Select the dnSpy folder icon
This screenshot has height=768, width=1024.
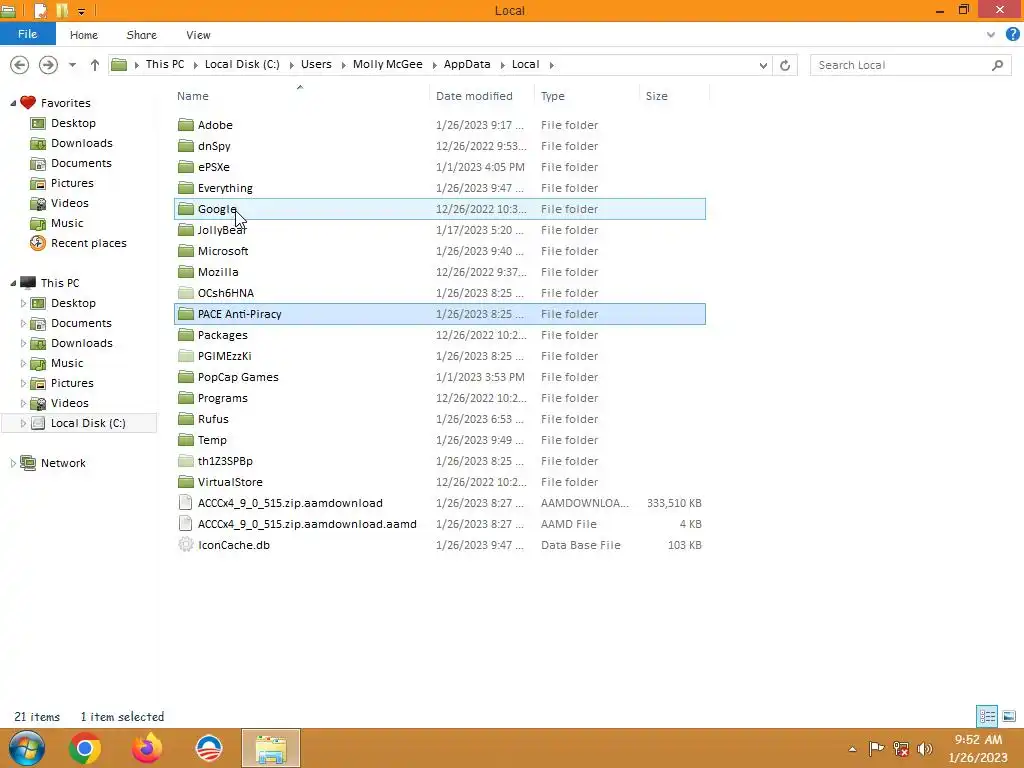coord(186,146)
